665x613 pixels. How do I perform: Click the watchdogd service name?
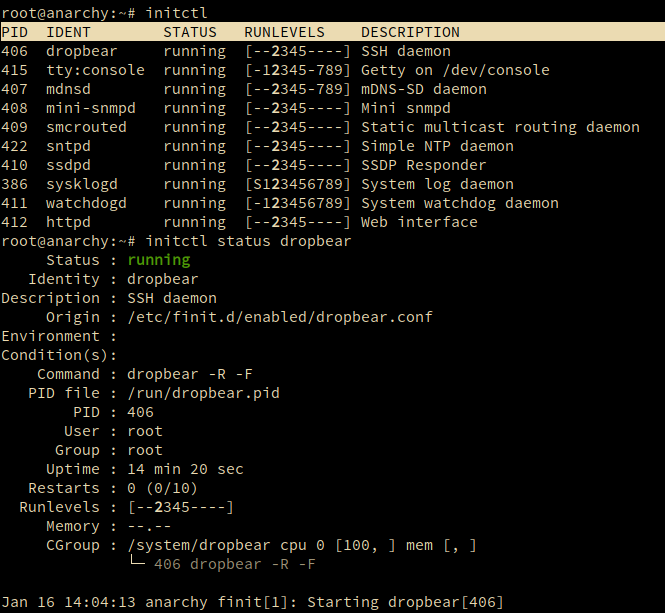point(86,203)
